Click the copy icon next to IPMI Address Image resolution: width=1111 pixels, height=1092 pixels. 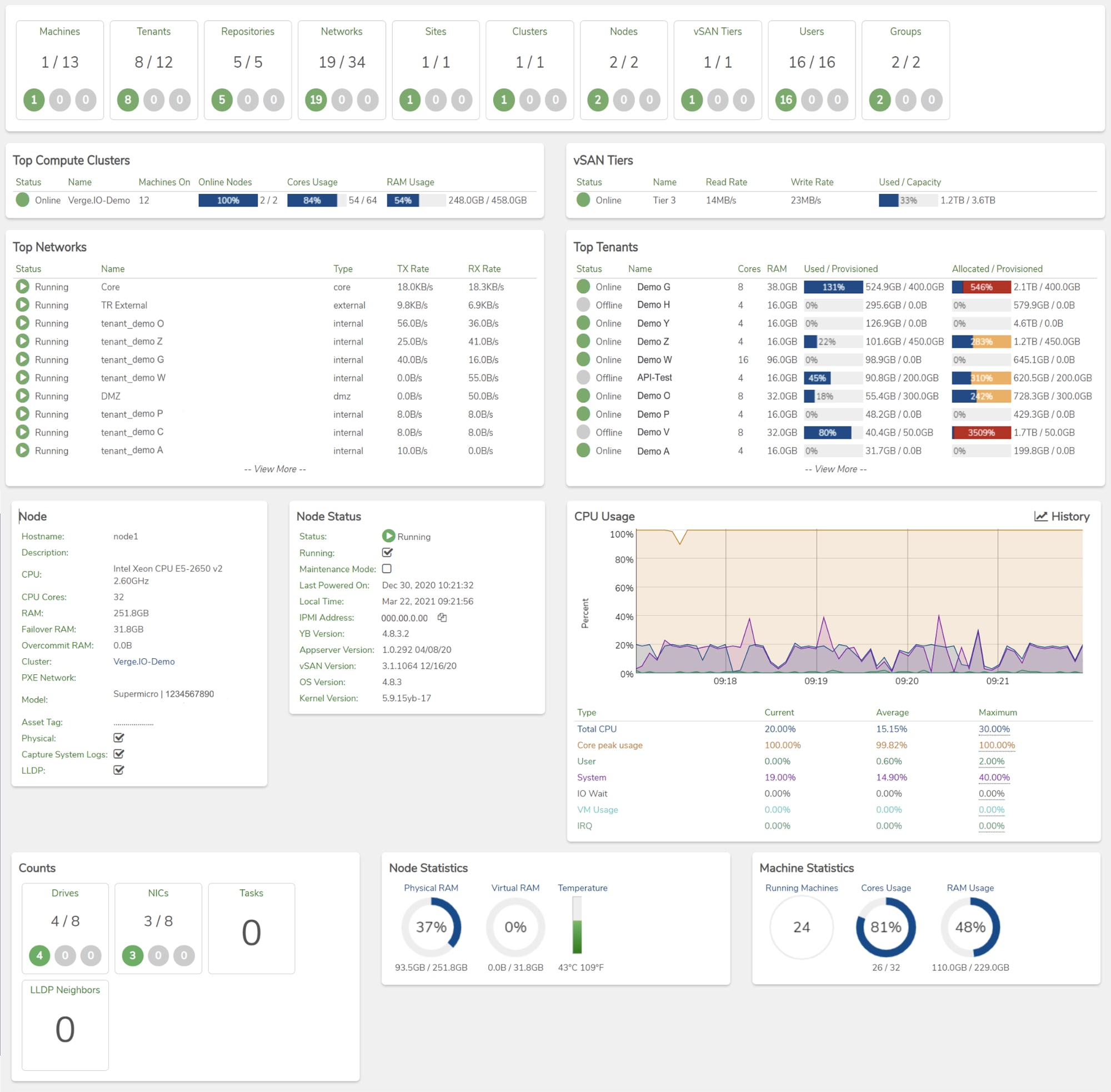click(x=442, y=618)
